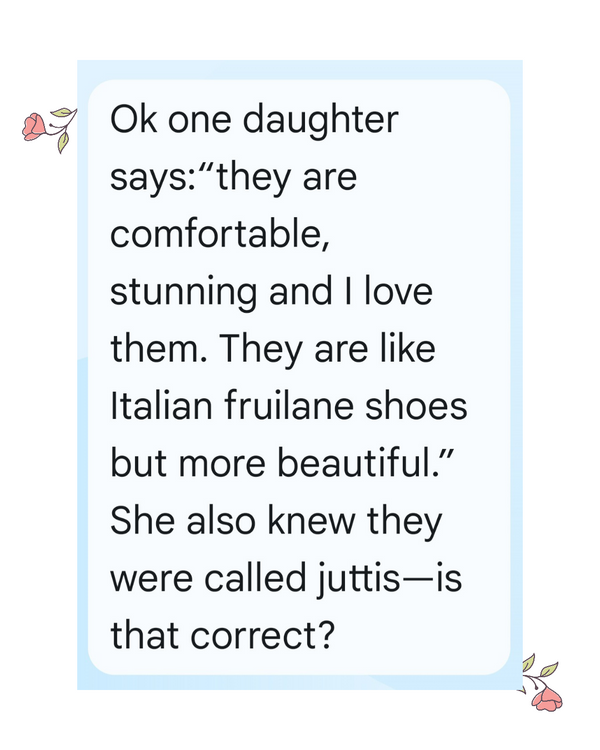Click the word "juttis" in the message
Image resolution: width=600 pixels, height=750 pixels.
point(358,579)
